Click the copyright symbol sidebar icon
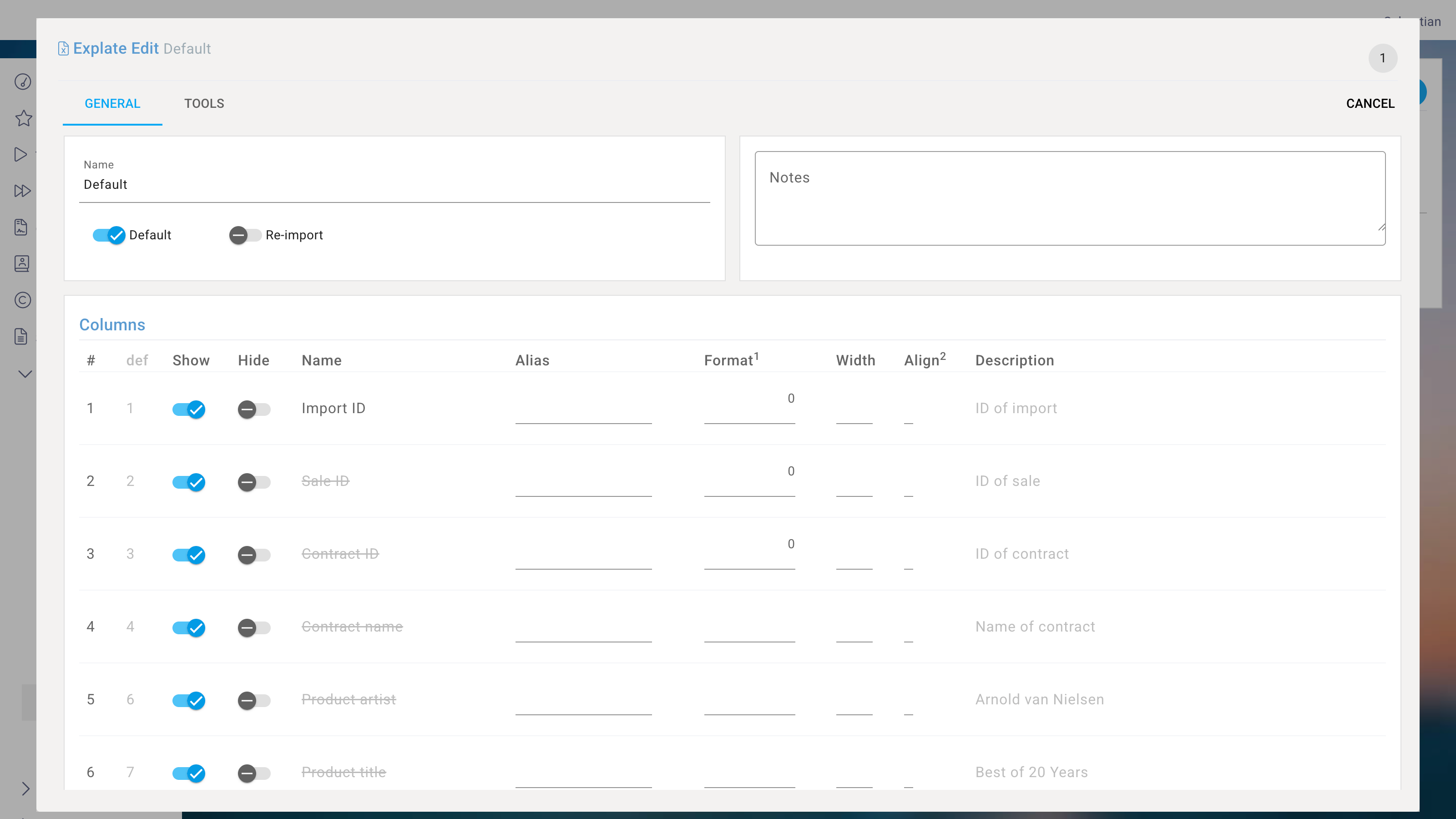This screenshot has height=819, width=1456. 23,300
